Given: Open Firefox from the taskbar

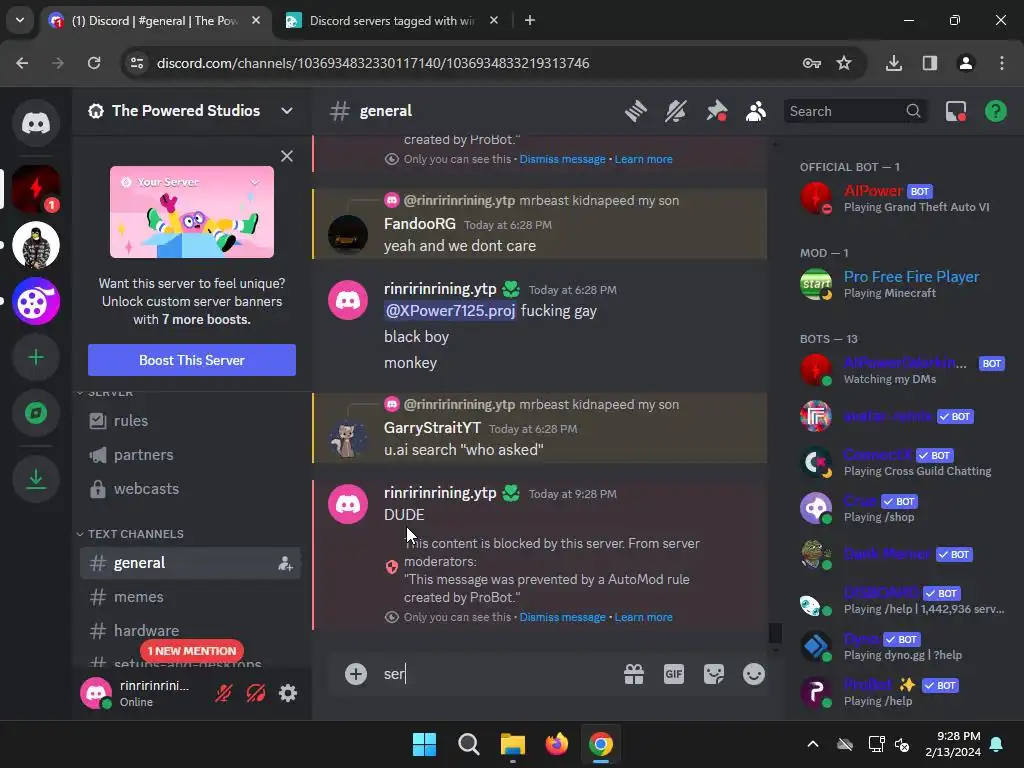Looking at the screenshot, I should pyautogui.click(x=556, y=744).
